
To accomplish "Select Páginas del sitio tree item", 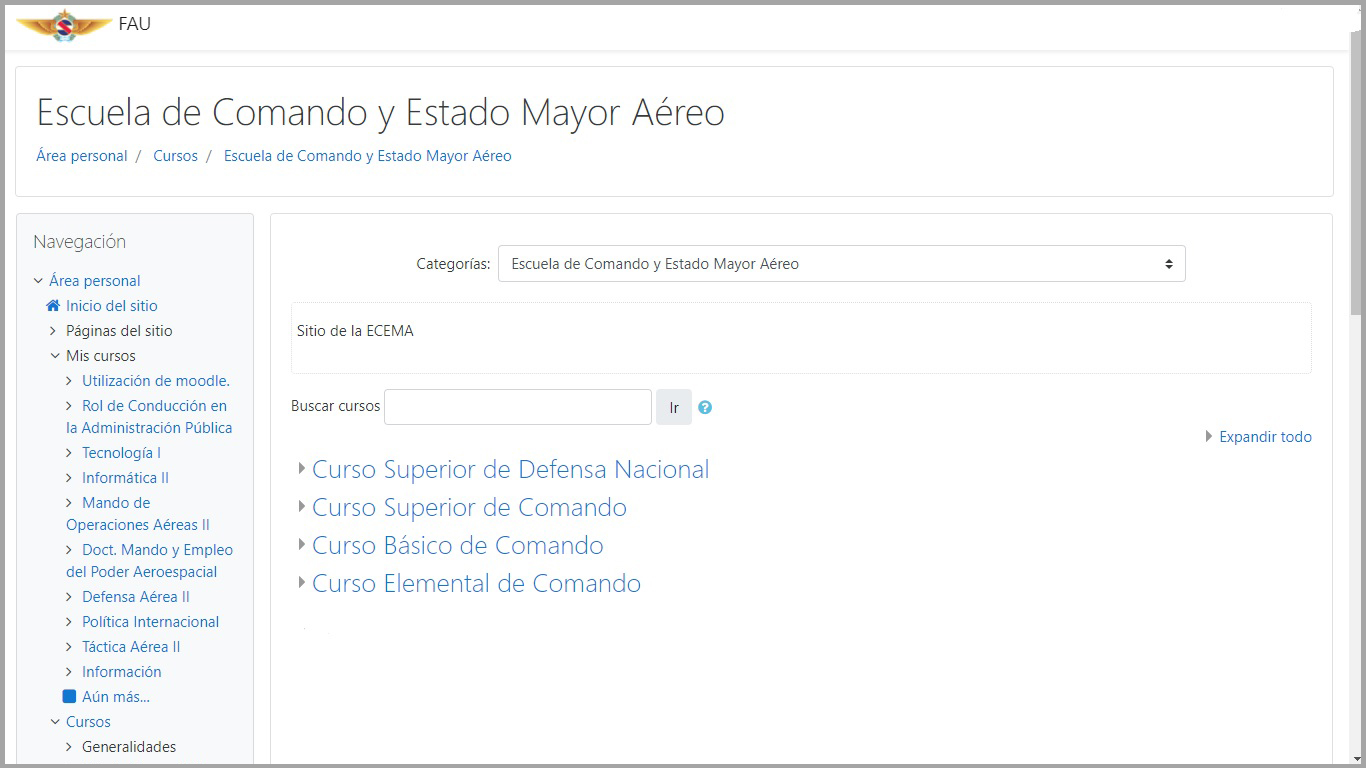I will pyautogui.click(x=119, y=331).
